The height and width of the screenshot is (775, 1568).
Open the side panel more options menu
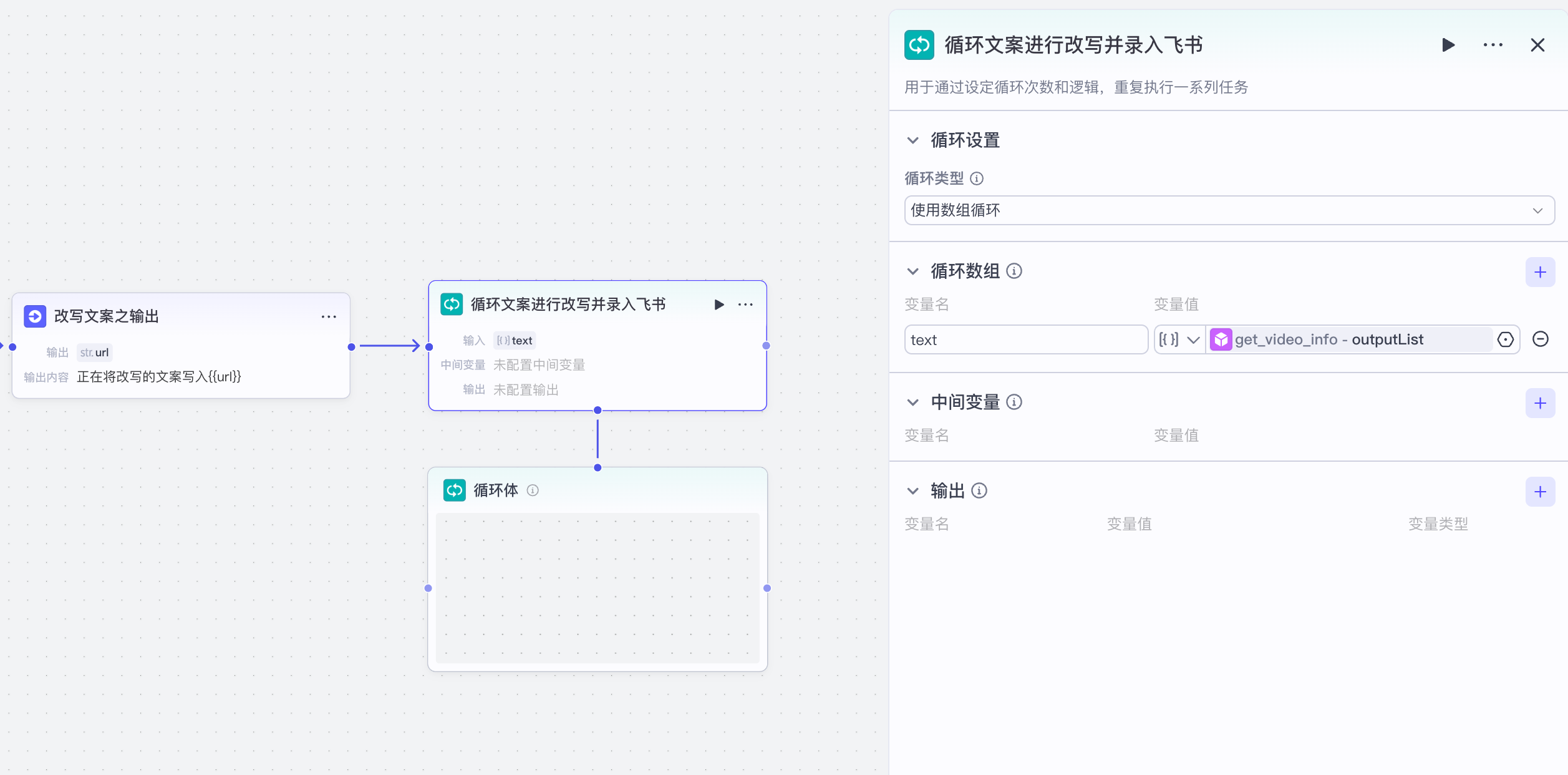1493,45
